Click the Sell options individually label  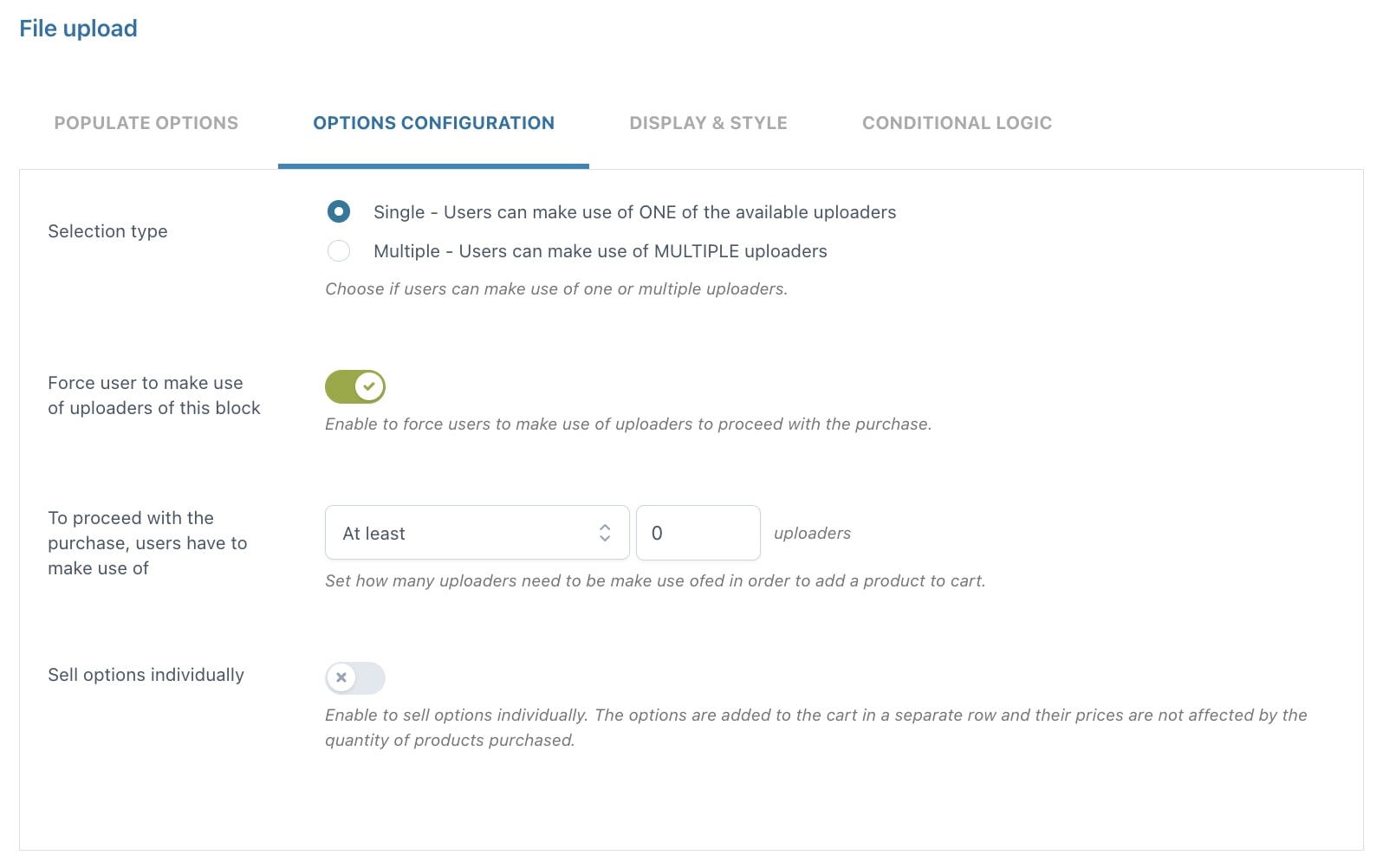[146, 675]
